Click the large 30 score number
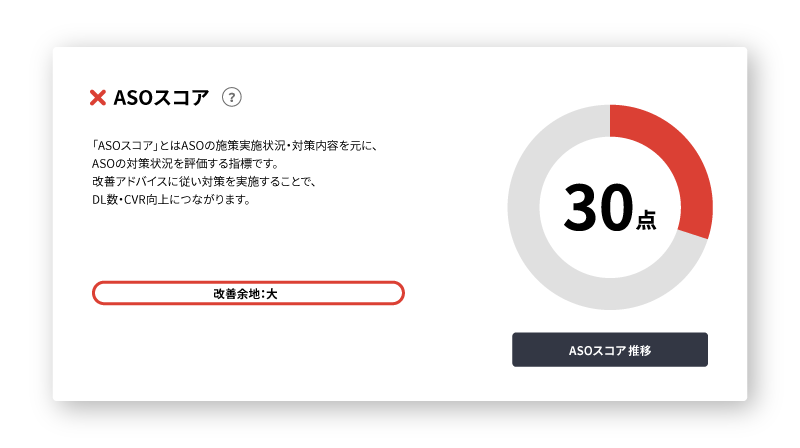The width and height of the screenshot is (800, 448). tap(598, 207)
